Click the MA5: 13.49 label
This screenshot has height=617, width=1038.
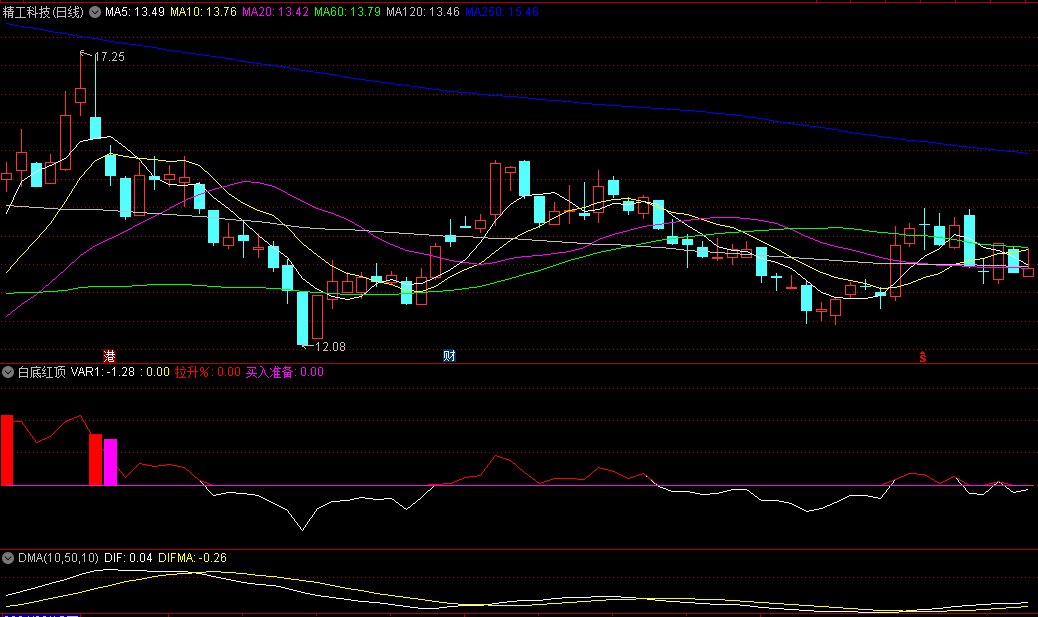(134, 12)
